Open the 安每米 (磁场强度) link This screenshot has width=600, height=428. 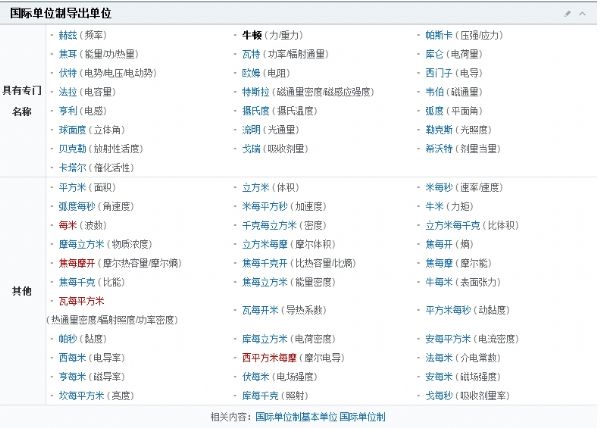point(439,376)
